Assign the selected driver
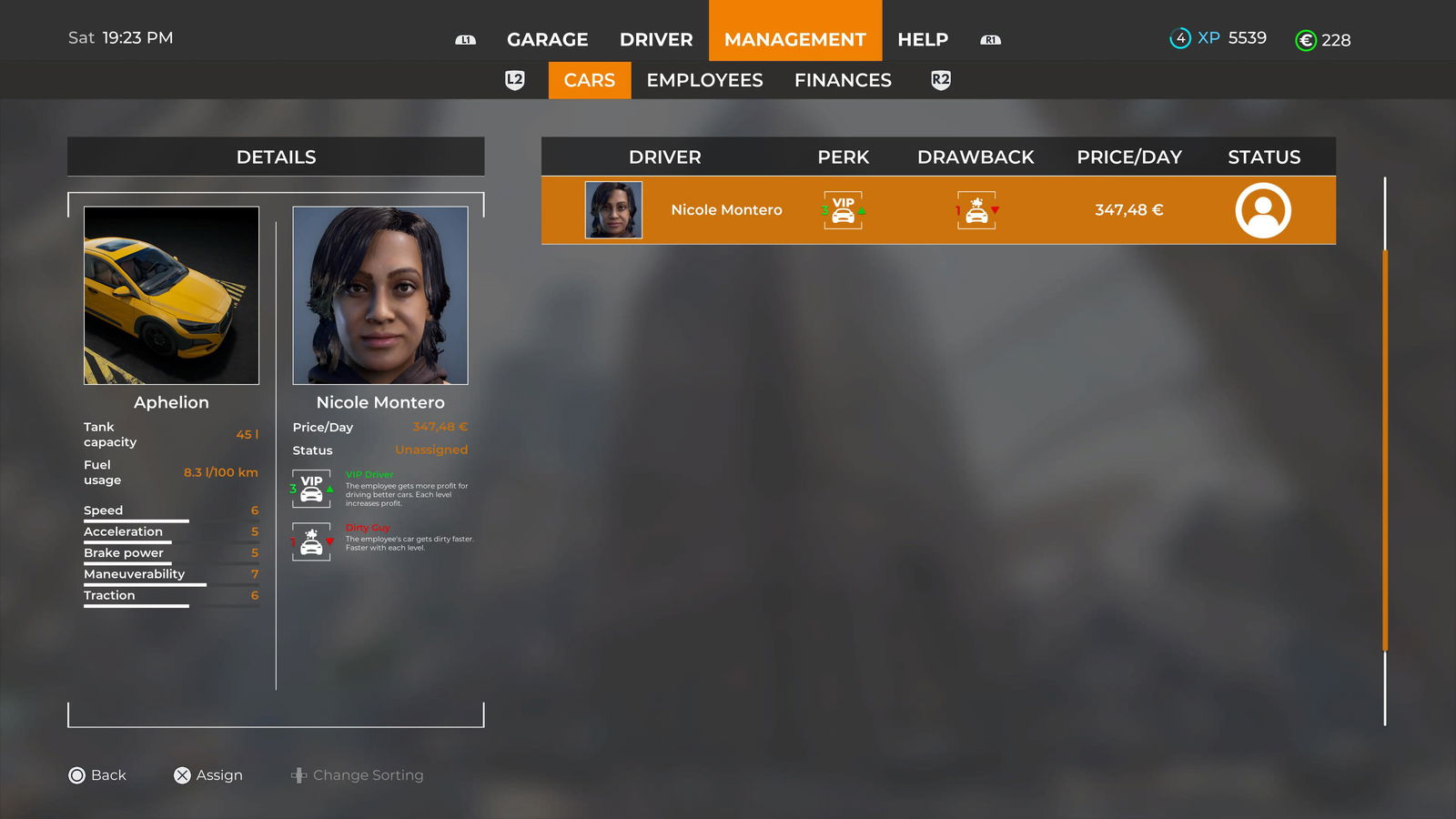1456x819 pixels. (208, 775)
